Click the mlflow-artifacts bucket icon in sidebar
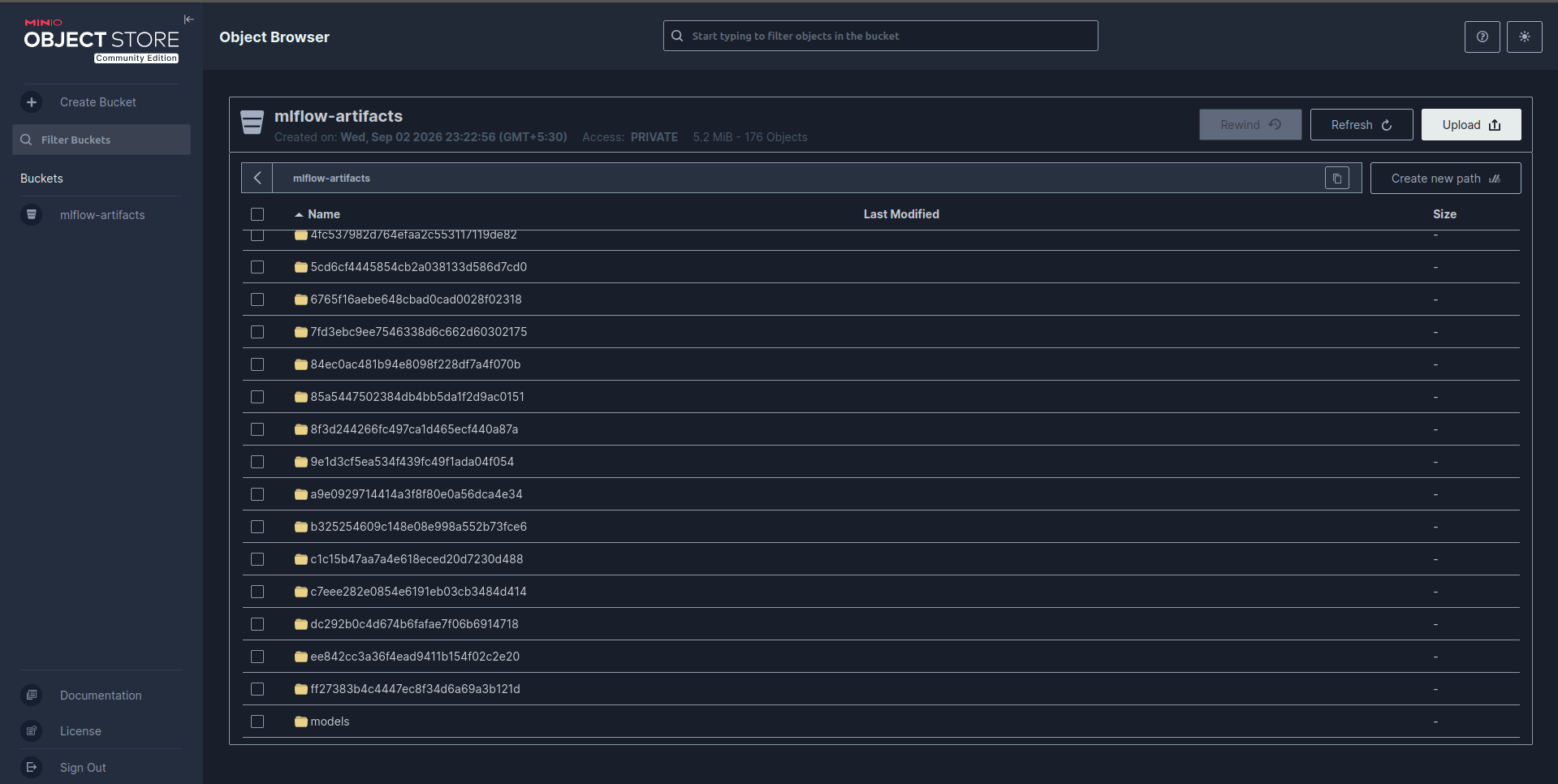Image resolution: width=1558 pixels, height=784 pixels. point(32,215)
